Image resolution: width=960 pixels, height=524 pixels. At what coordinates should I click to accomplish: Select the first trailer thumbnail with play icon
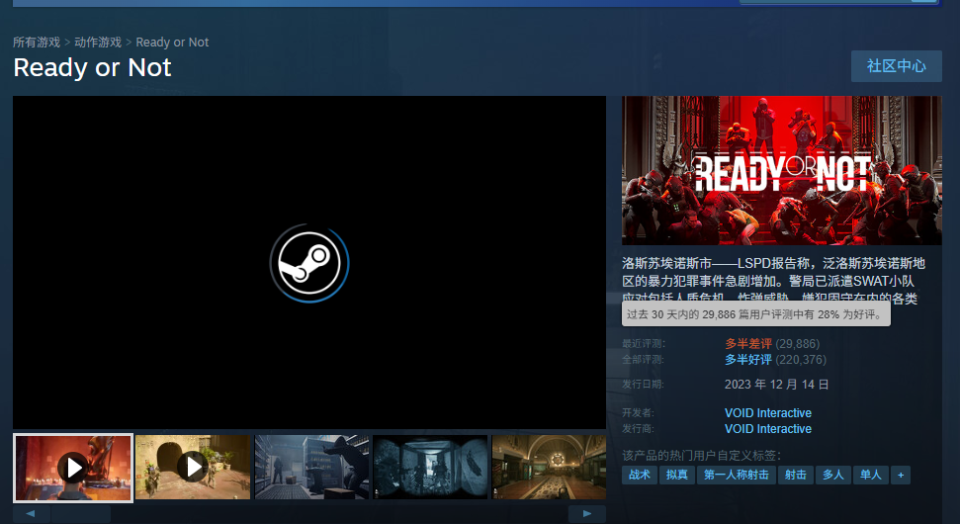tap(73, 468)
